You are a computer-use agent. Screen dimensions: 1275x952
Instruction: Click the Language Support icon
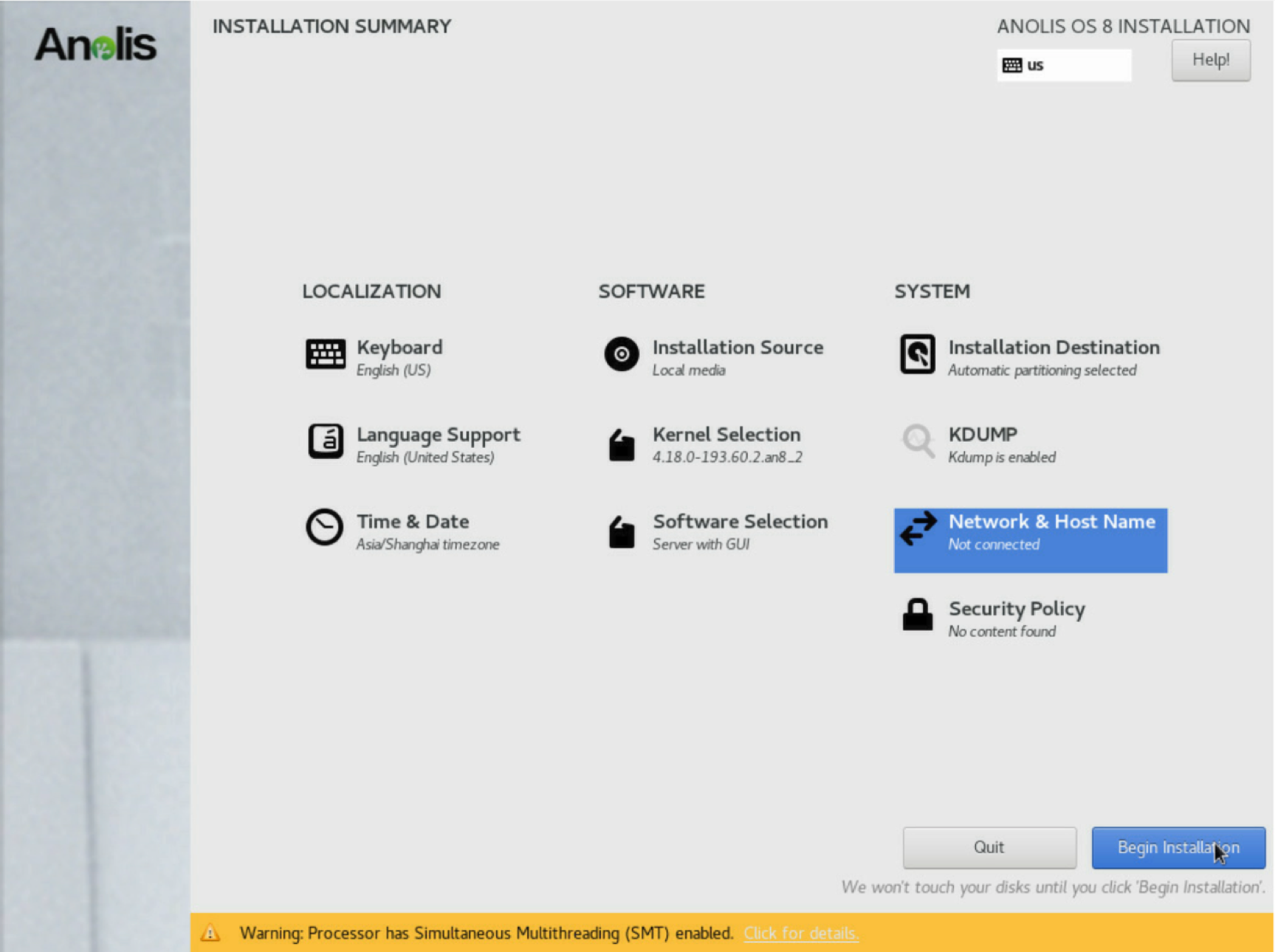[x=325, y=441]
